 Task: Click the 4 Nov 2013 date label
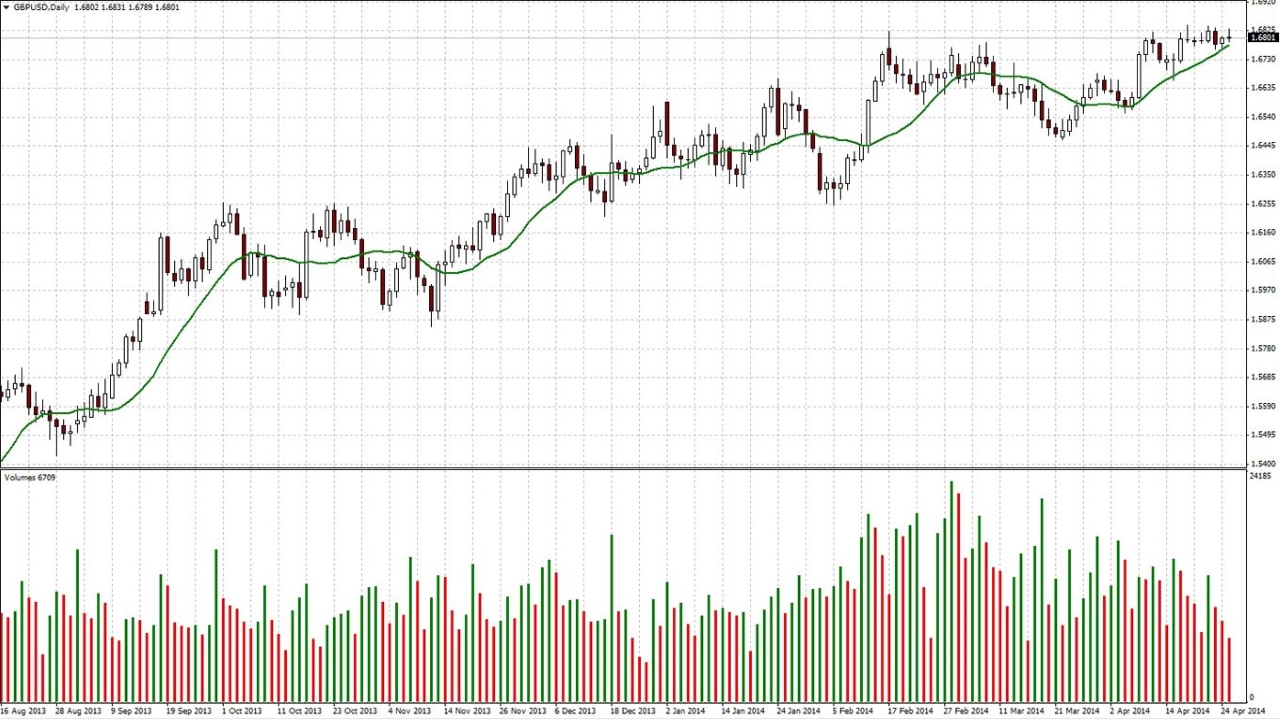(409, 711)
